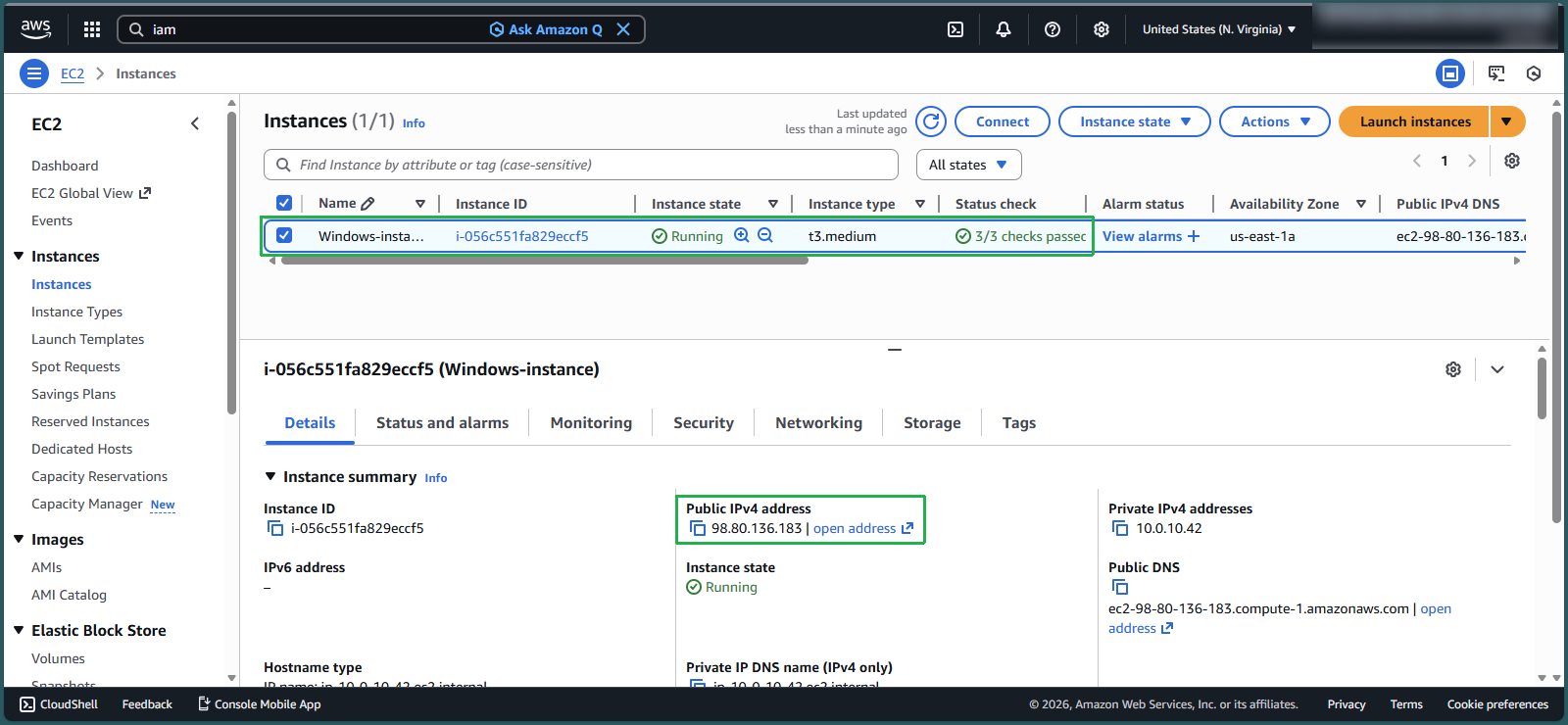Open the Networking tab
The width and height of the screenshot is (1568, 725).
818,422
